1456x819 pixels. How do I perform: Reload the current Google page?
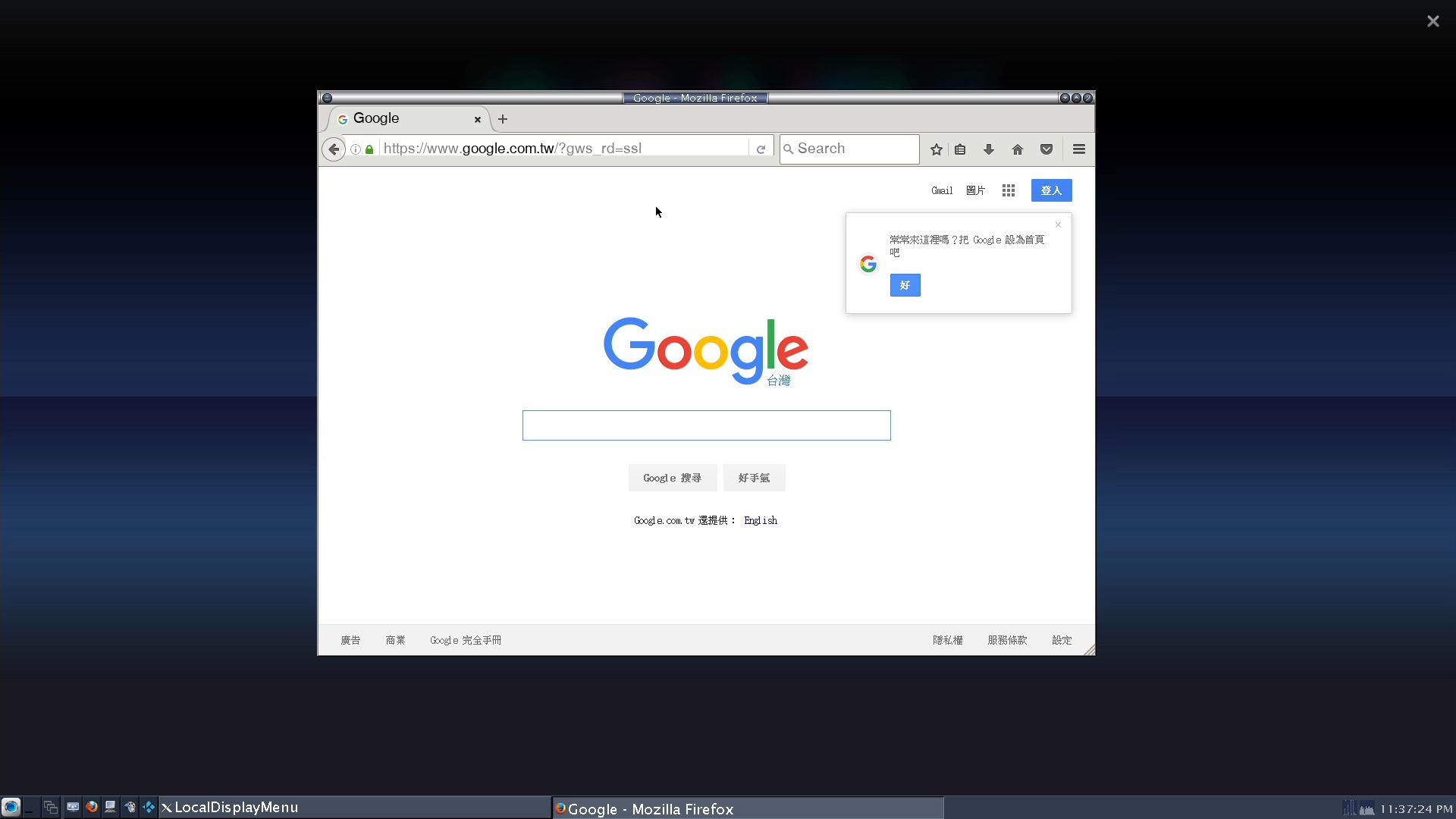coord(761,149)
